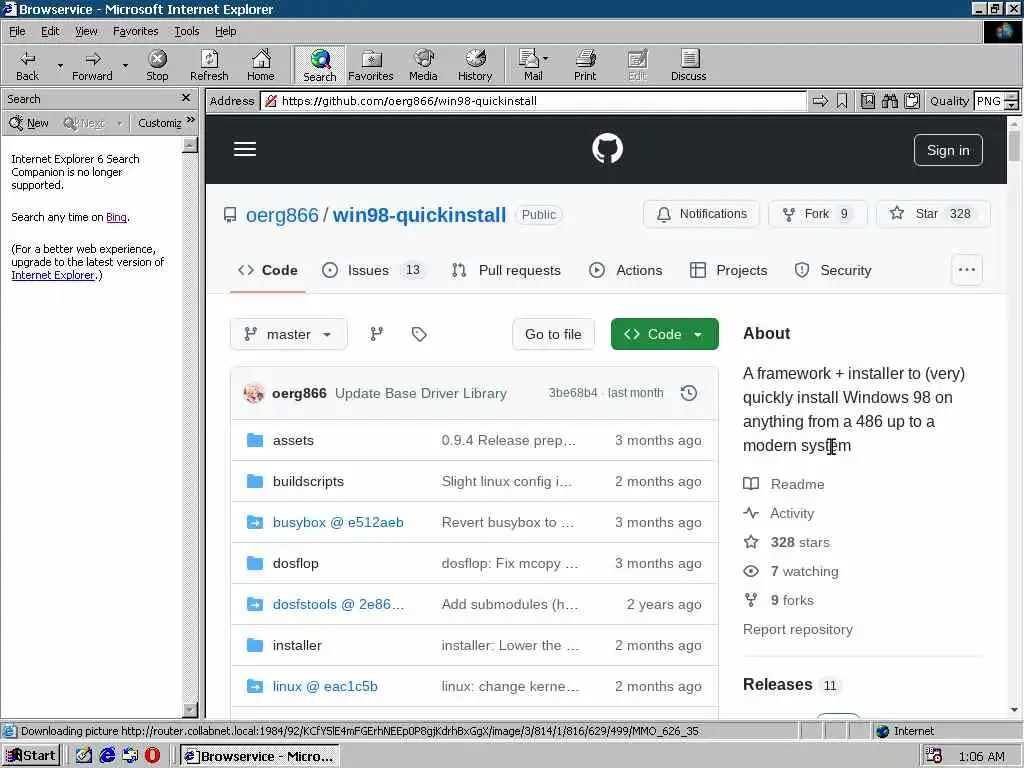Click the page vertical scrollbar thumb
The height and width of the screenshot is (768, 1024).
[1014, 146]
